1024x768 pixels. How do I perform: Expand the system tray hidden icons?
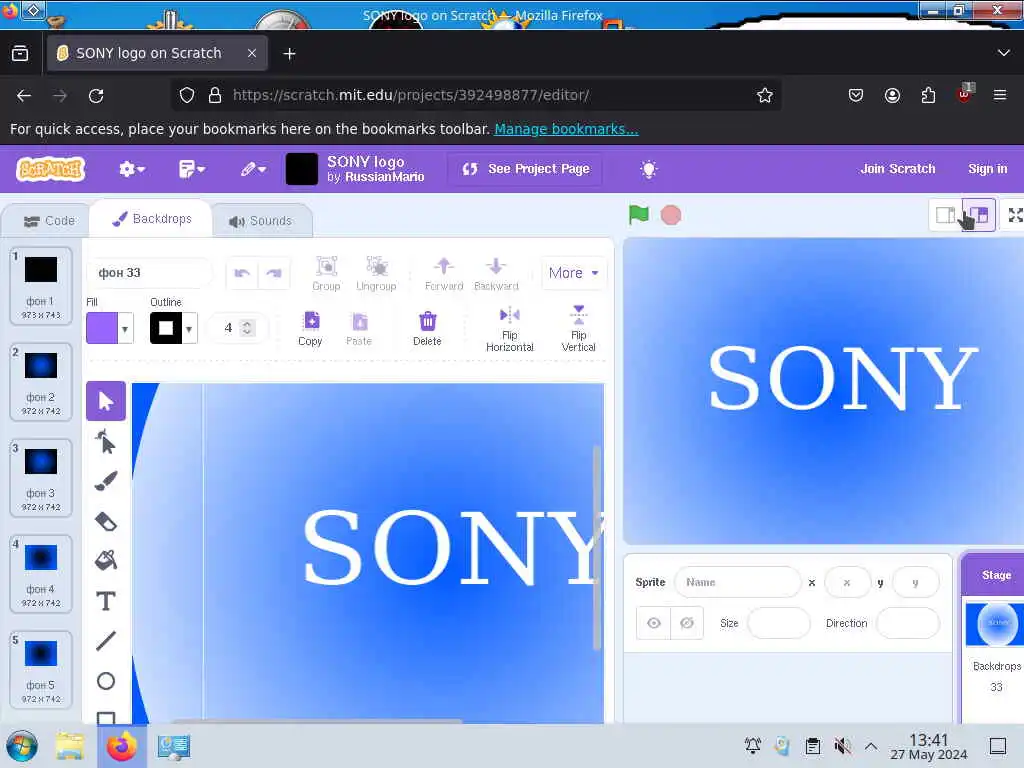[x=871, y=746]
